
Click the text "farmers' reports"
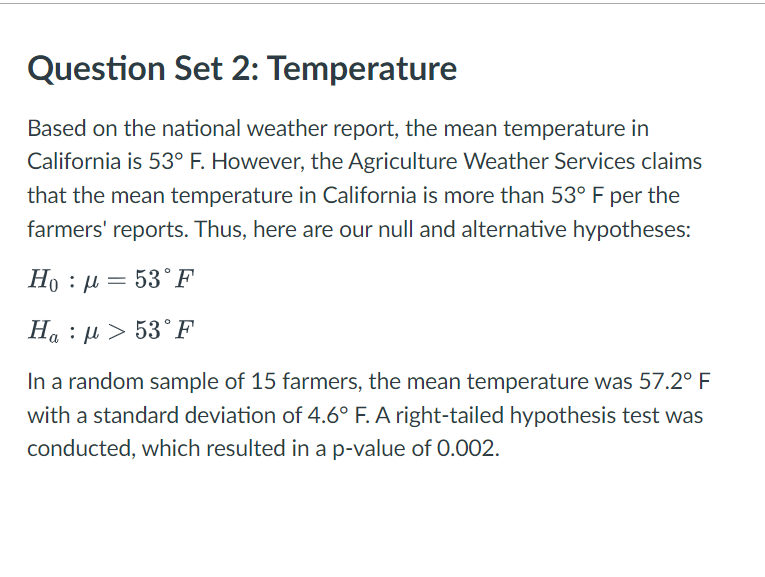point(107,229)
